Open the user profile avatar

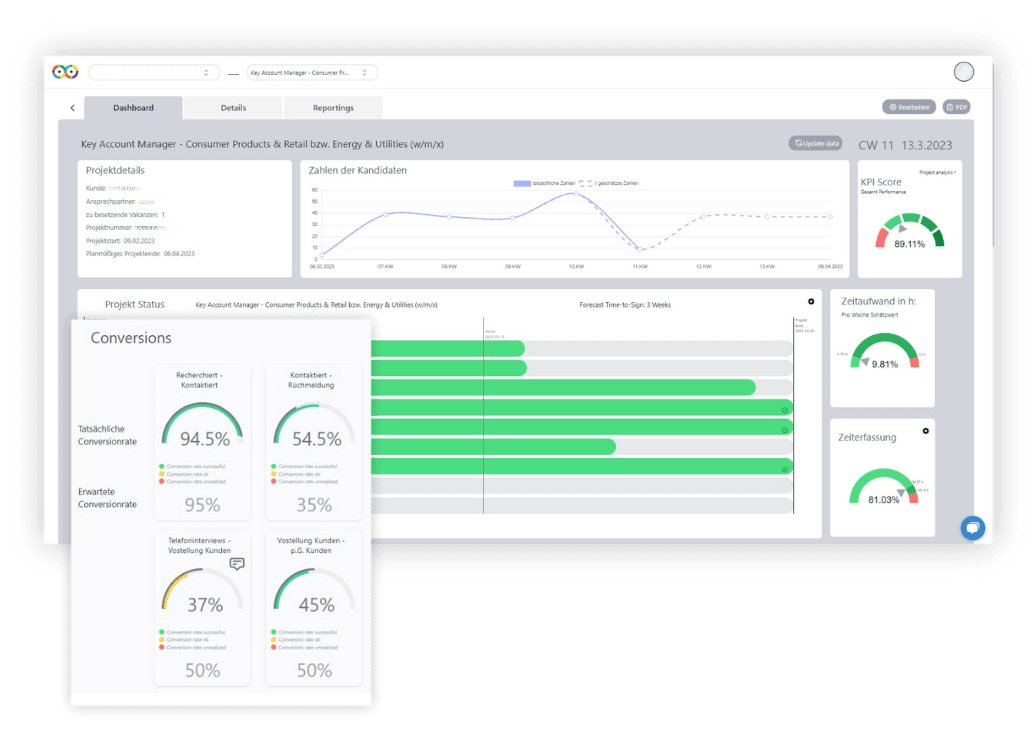click(963, 72)
